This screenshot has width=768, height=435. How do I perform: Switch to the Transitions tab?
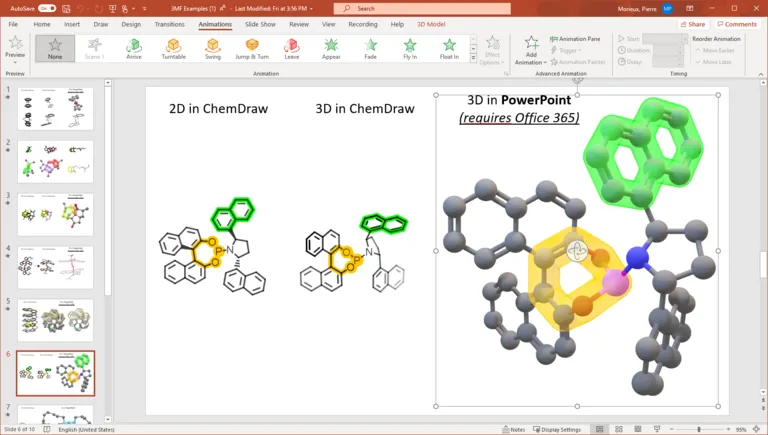pyautogui.click(x=169, y=24)
